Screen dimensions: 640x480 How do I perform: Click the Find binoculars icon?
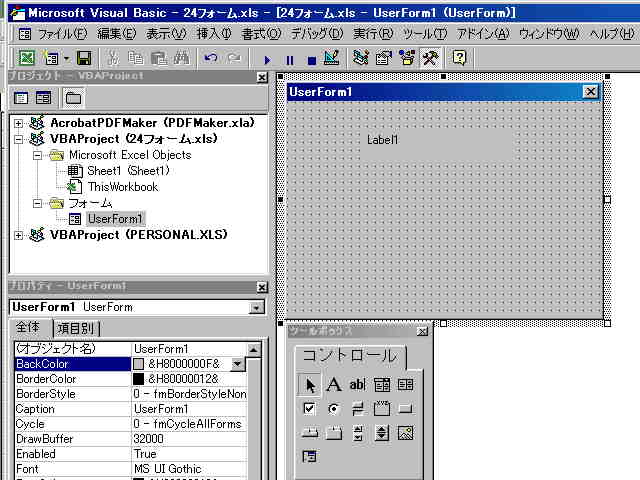(x=181, y=58)
